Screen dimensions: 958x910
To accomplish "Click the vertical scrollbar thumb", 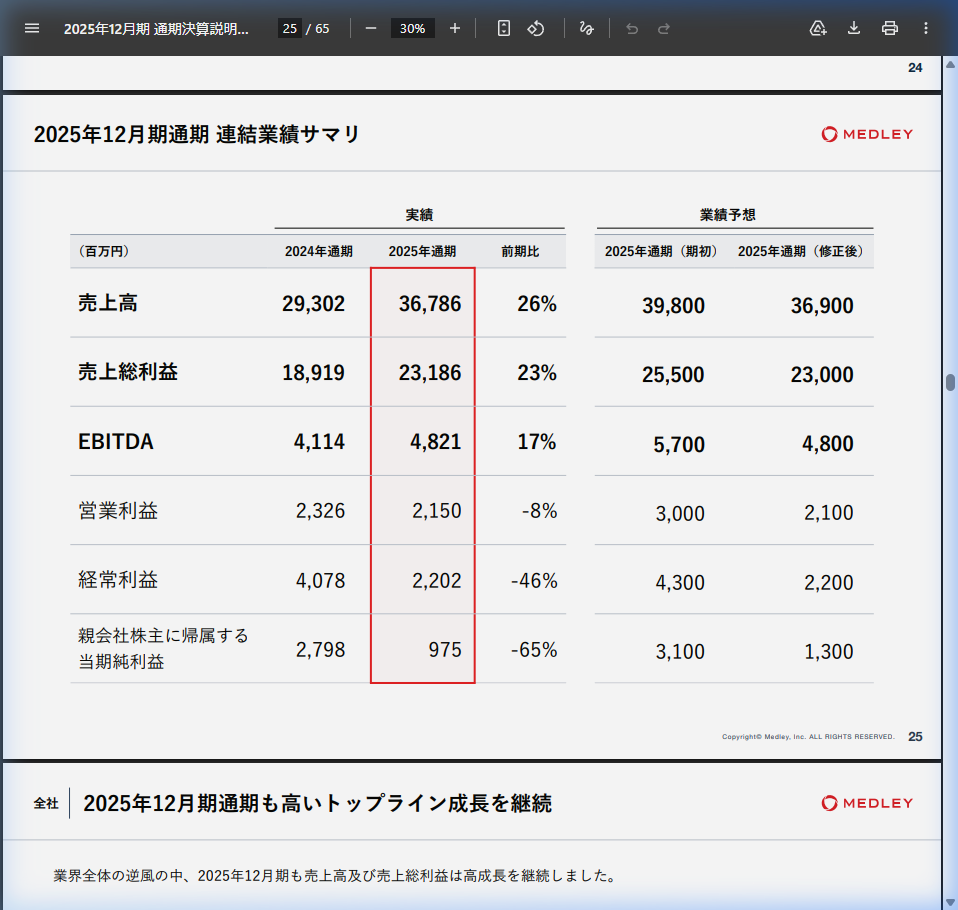I will click(950, 382).
